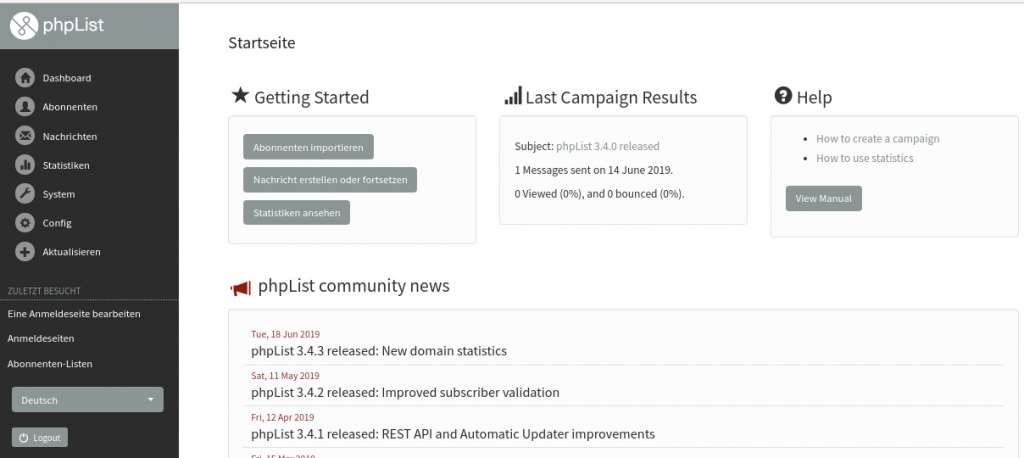Click the Sat, 11 May 2019 date

285,376
